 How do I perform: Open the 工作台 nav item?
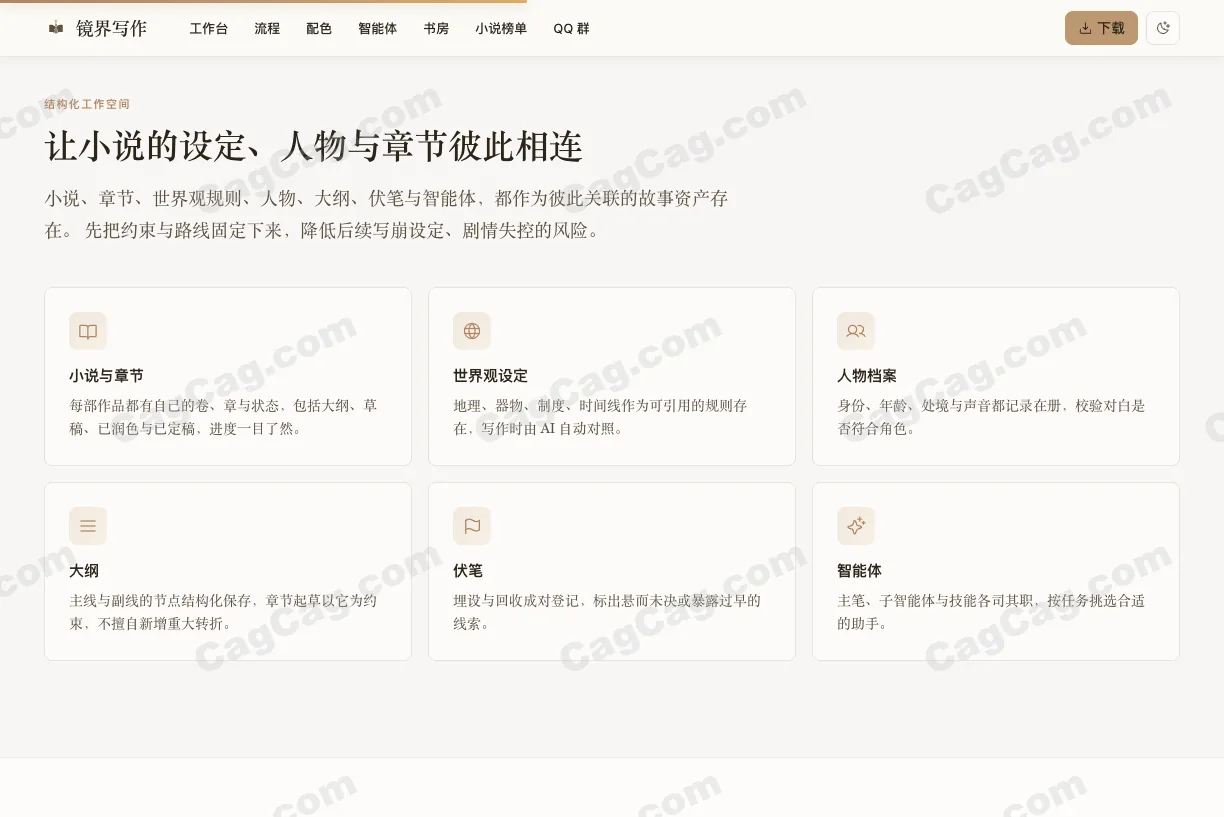coord(209,29)
